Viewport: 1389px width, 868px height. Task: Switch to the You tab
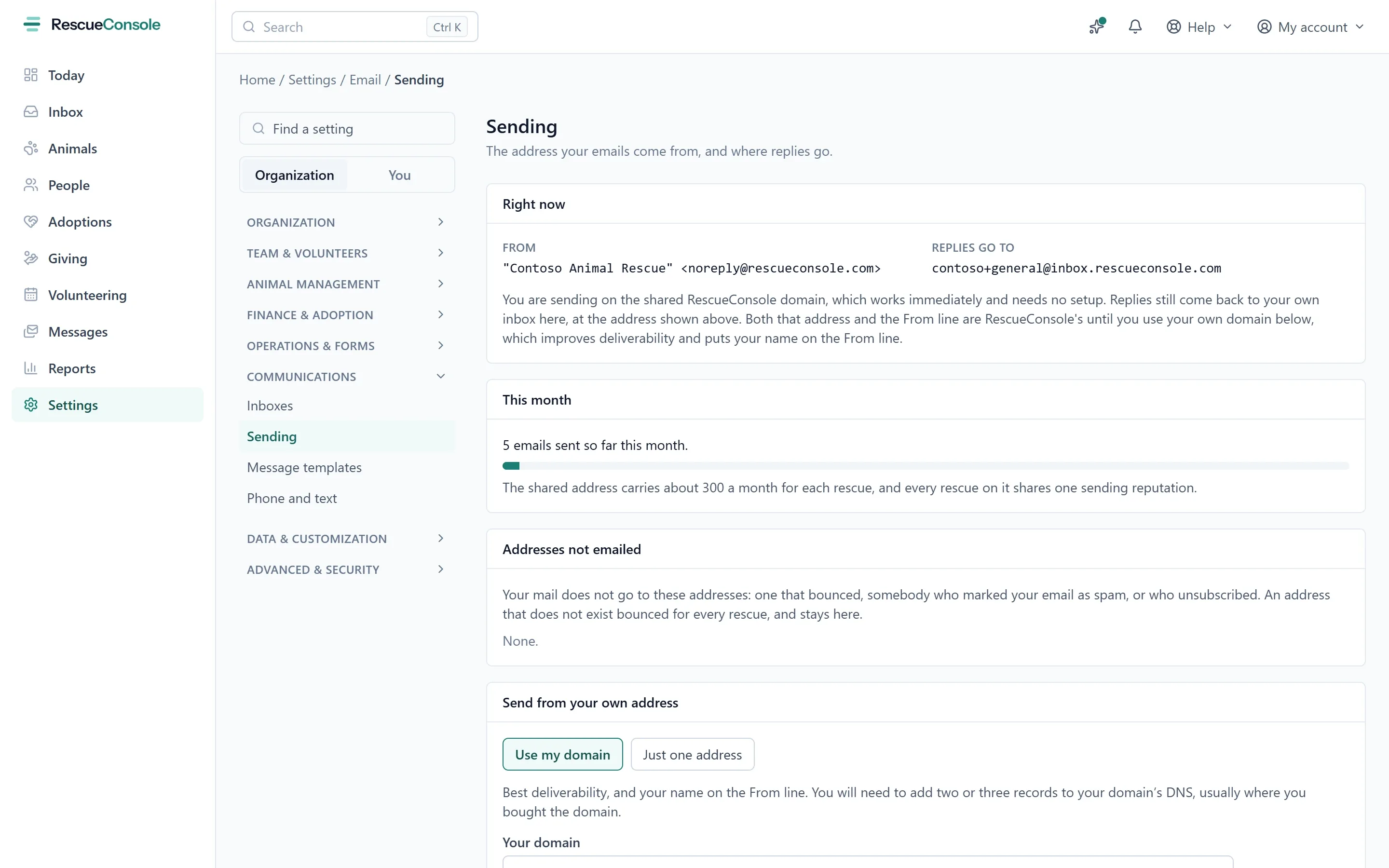[x=399, y=175]
